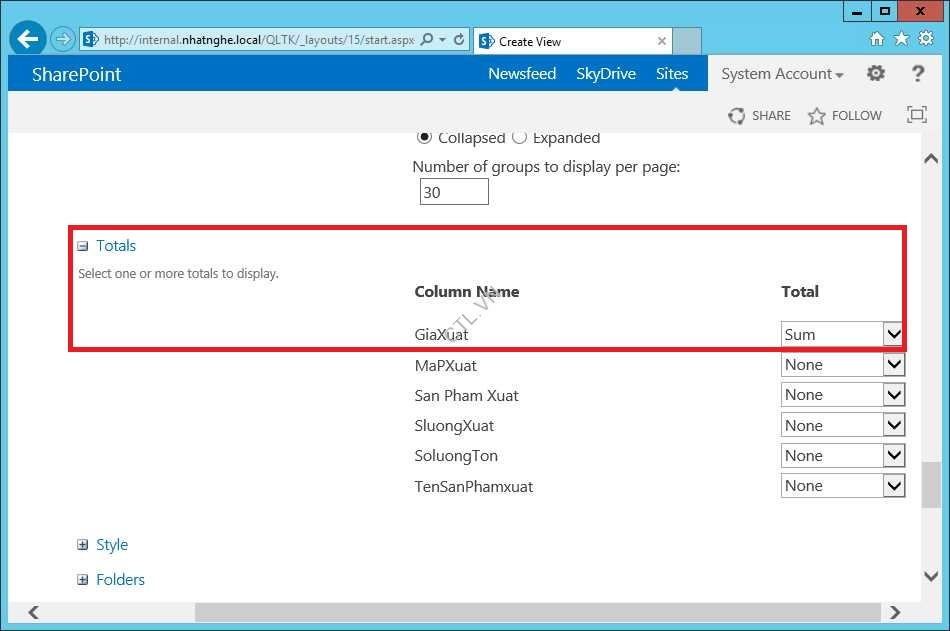Expand the Folders section
The image size is (950, 631).
pos(83,580)
